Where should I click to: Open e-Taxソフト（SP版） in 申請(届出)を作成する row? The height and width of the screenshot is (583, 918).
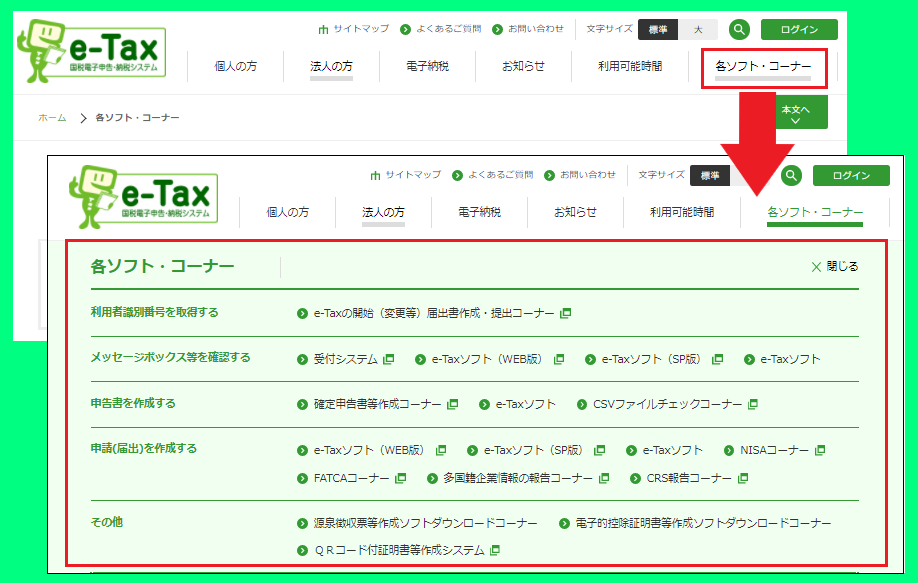(x=536, y=450)
